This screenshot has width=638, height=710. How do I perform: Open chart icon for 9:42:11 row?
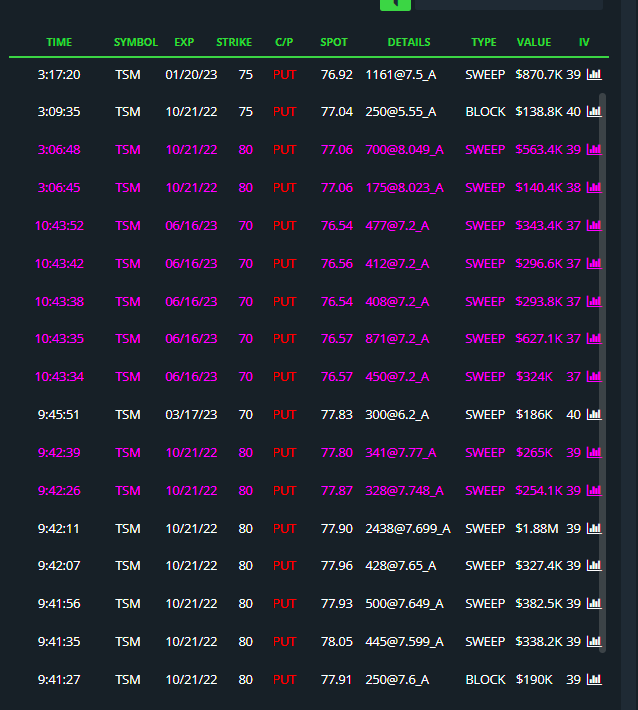coord(594,529)
